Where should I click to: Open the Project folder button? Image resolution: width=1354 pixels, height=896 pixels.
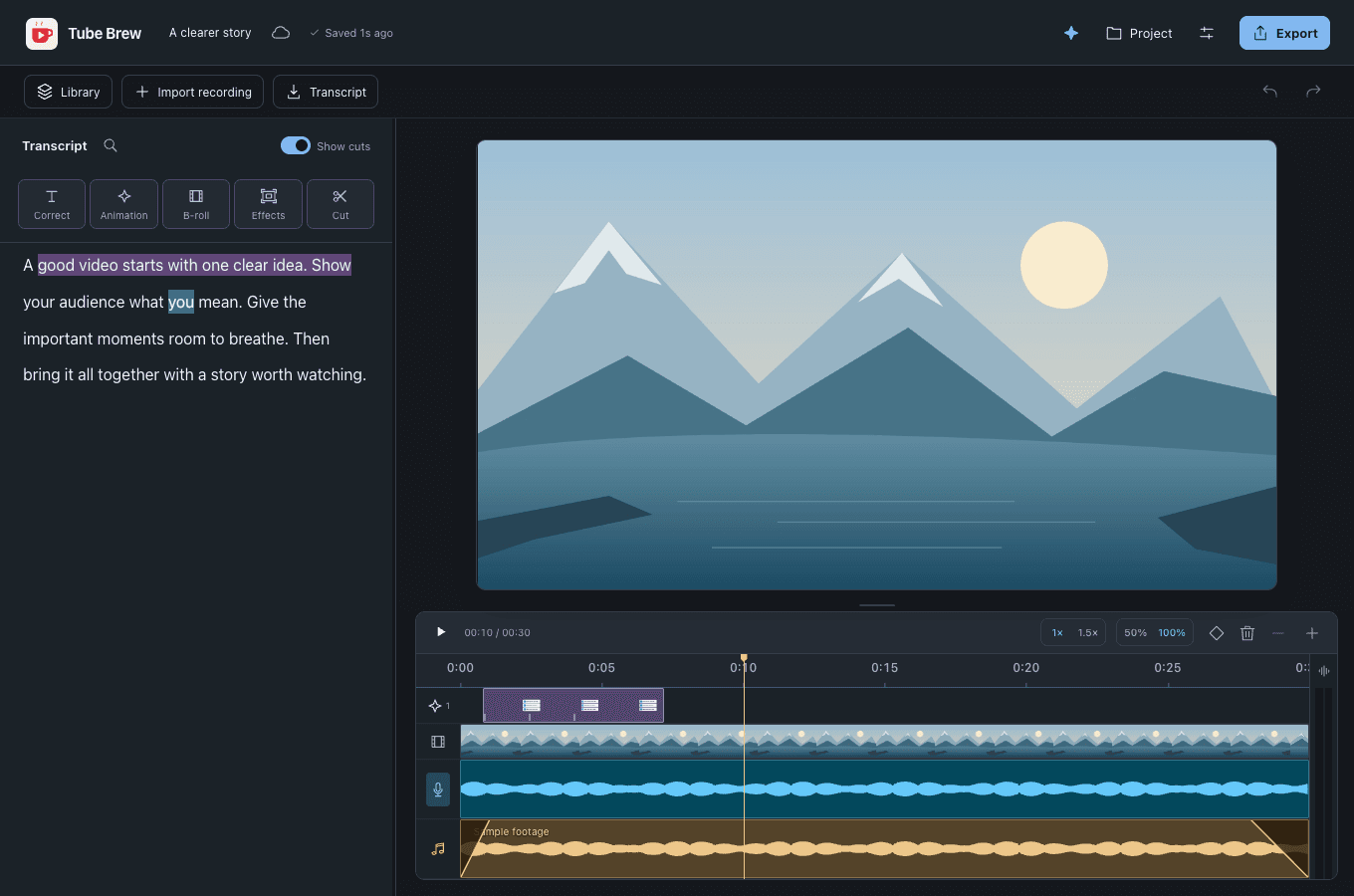click(x=1139, y=33)
